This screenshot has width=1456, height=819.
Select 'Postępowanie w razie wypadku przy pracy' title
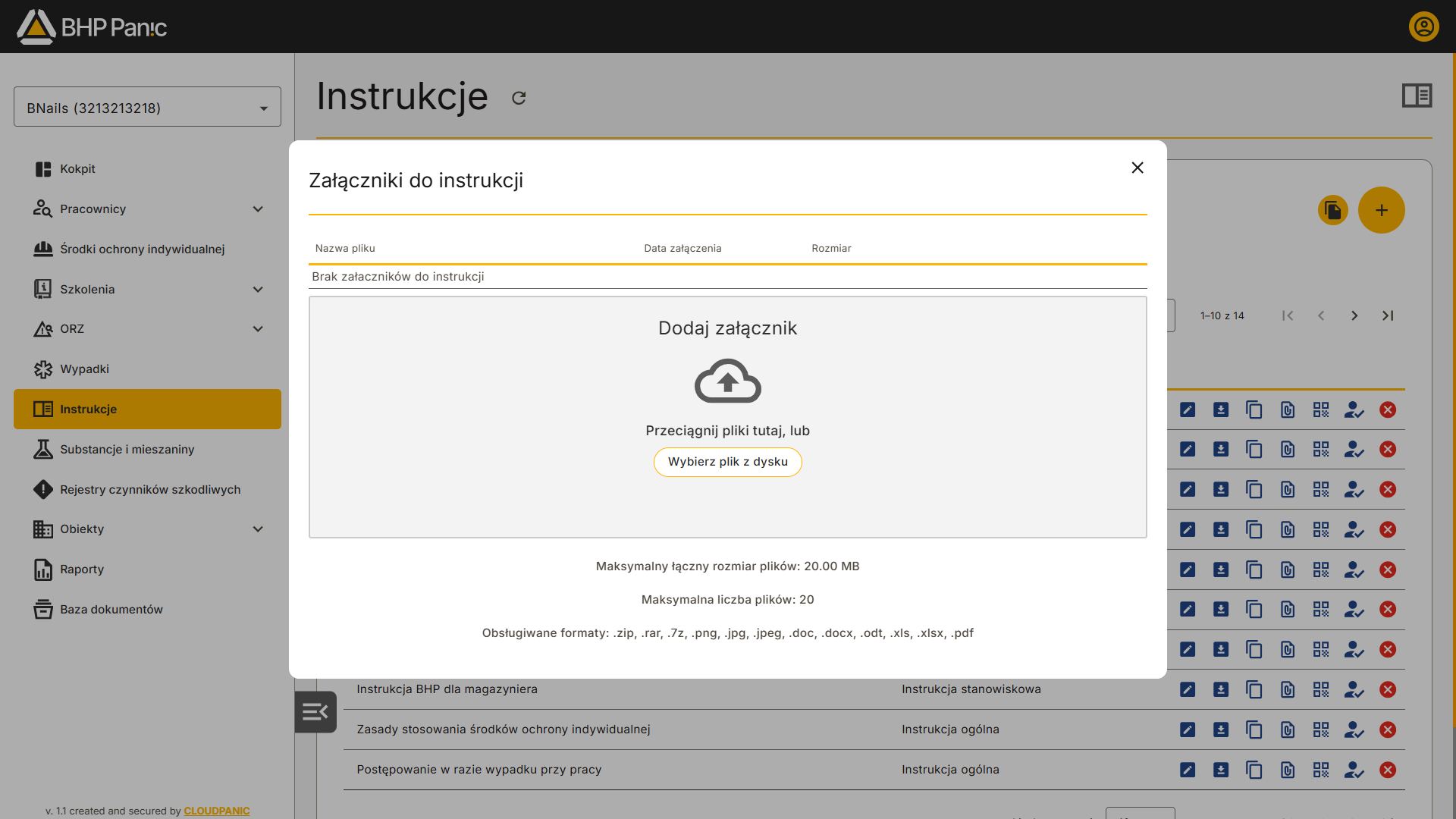coord(479,770)
